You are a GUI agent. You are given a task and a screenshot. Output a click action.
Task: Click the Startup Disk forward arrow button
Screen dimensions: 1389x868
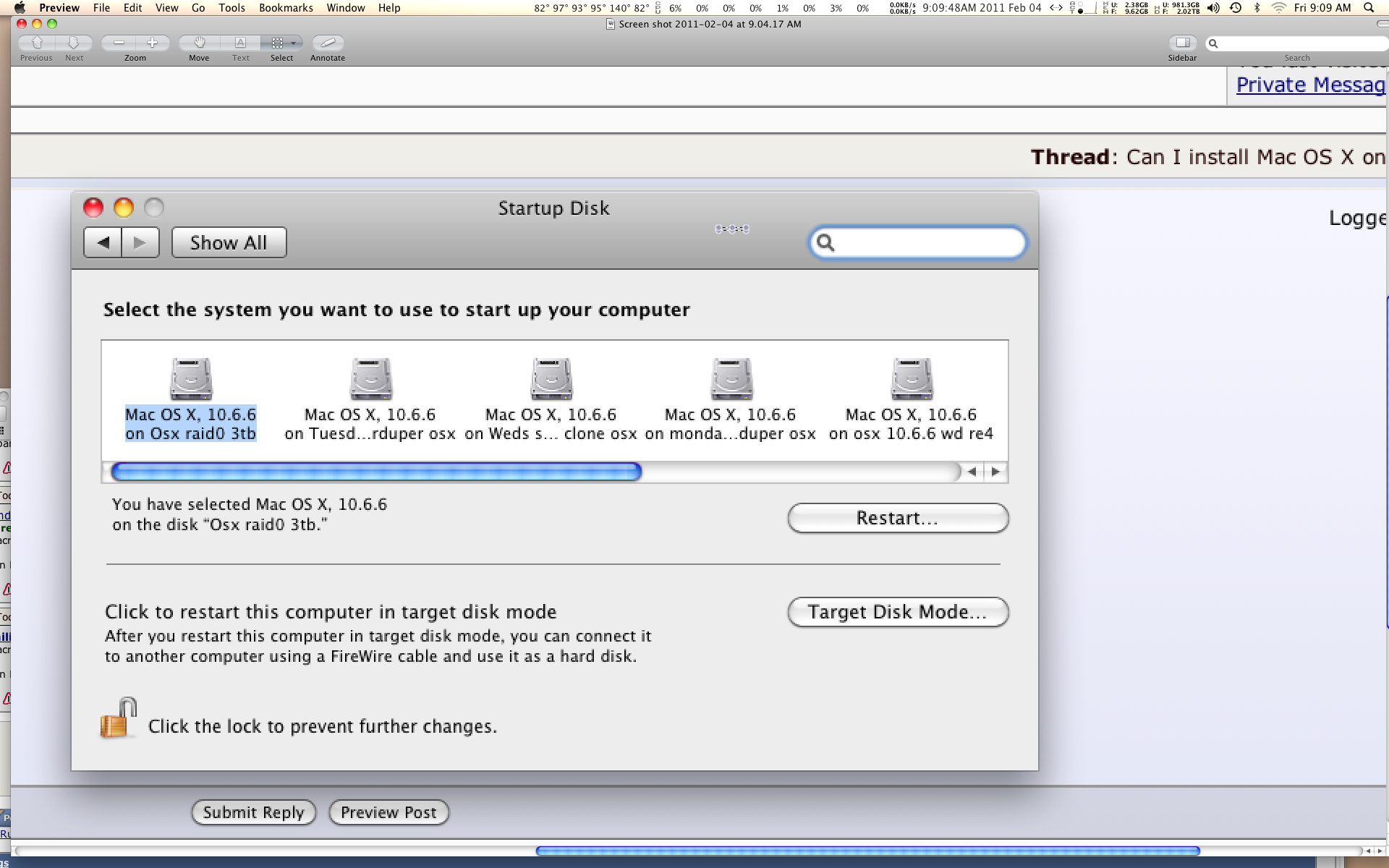pyautogui.click(x=140, y=242)
